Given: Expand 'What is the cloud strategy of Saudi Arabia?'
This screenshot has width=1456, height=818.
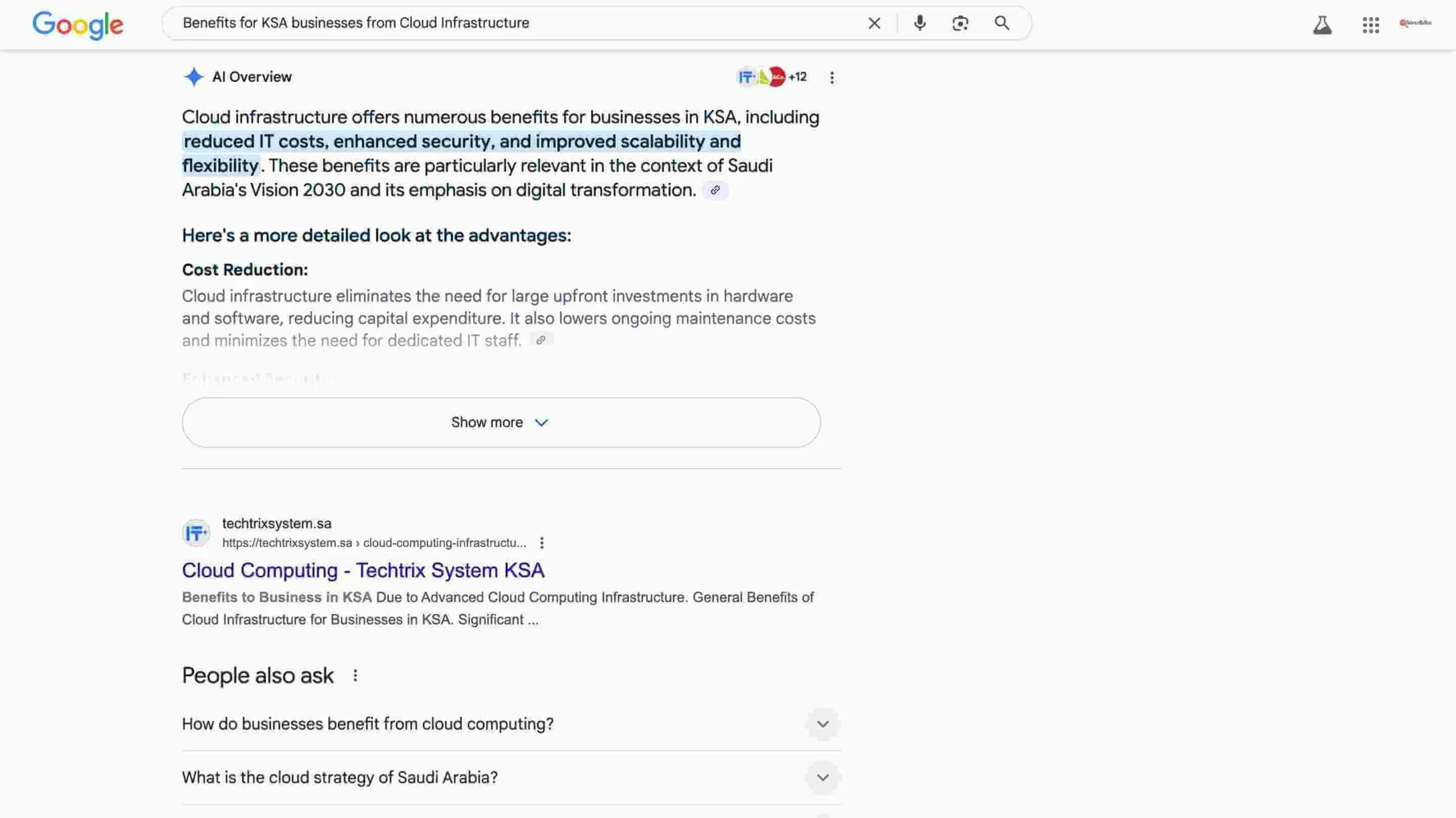Looking at the screenshot, I should coord(822,777).
